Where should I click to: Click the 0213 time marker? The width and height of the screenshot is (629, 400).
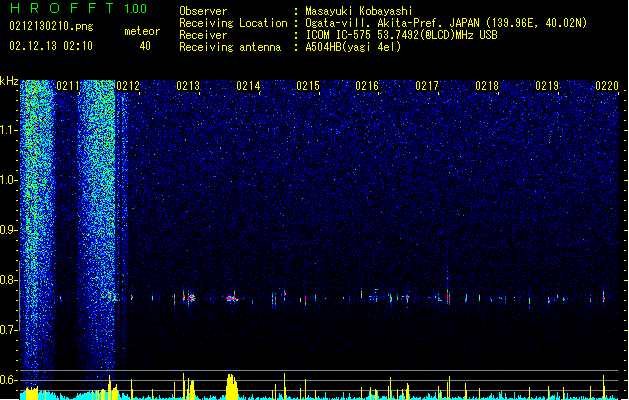[188, 86]
